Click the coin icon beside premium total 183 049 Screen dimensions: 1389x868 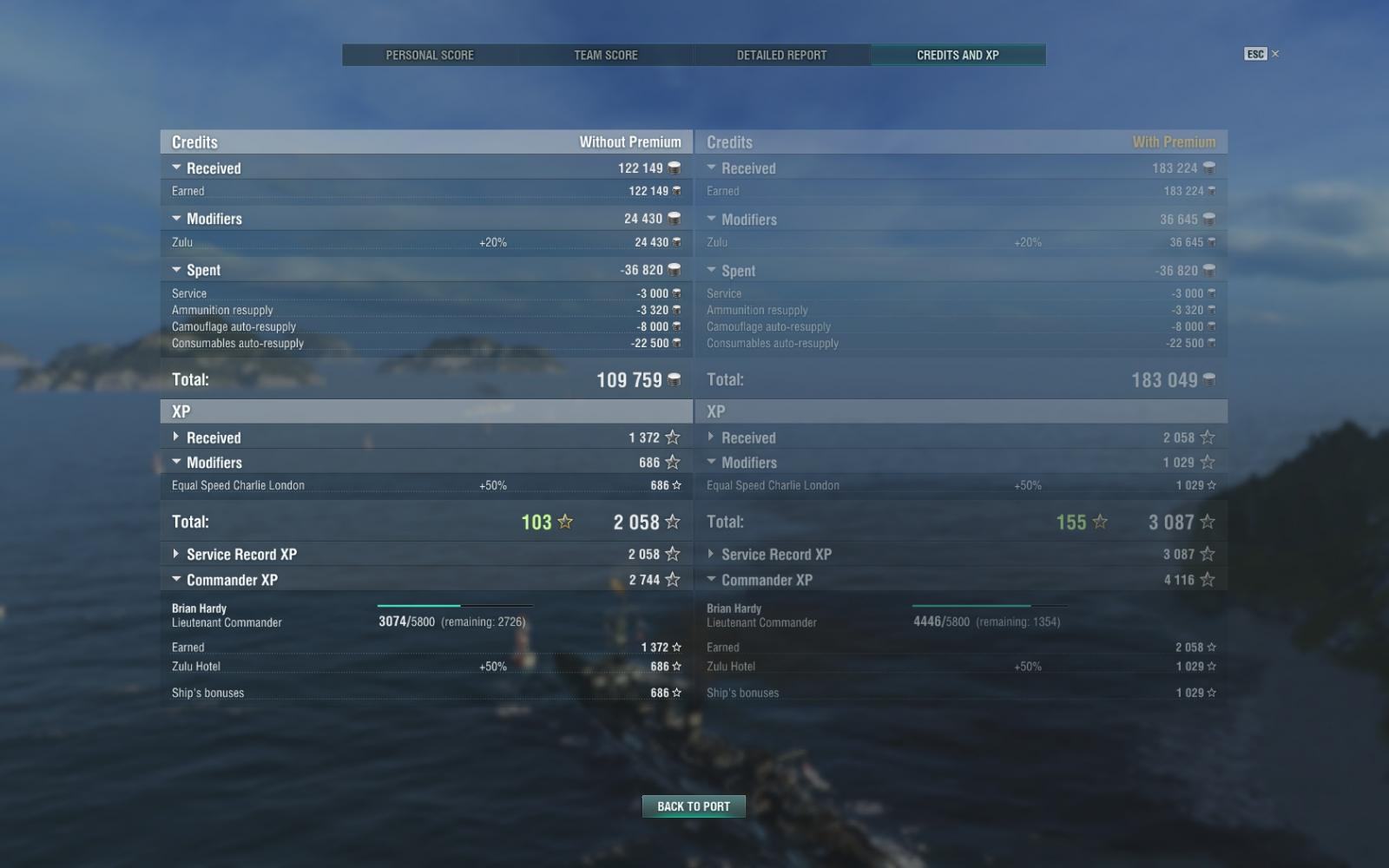(1208, 379)
